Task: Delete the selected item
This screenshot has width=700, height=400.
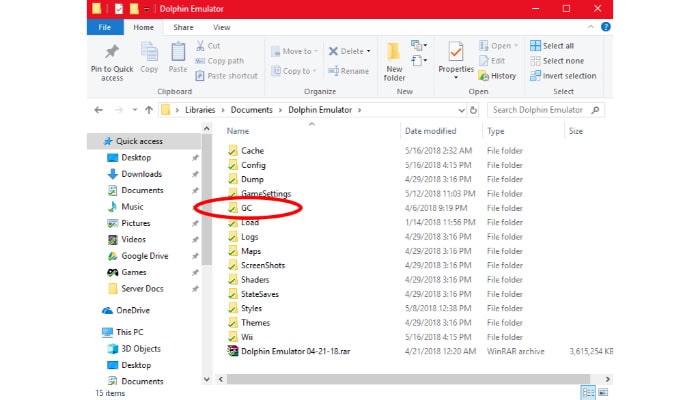Action: (346, 51)
